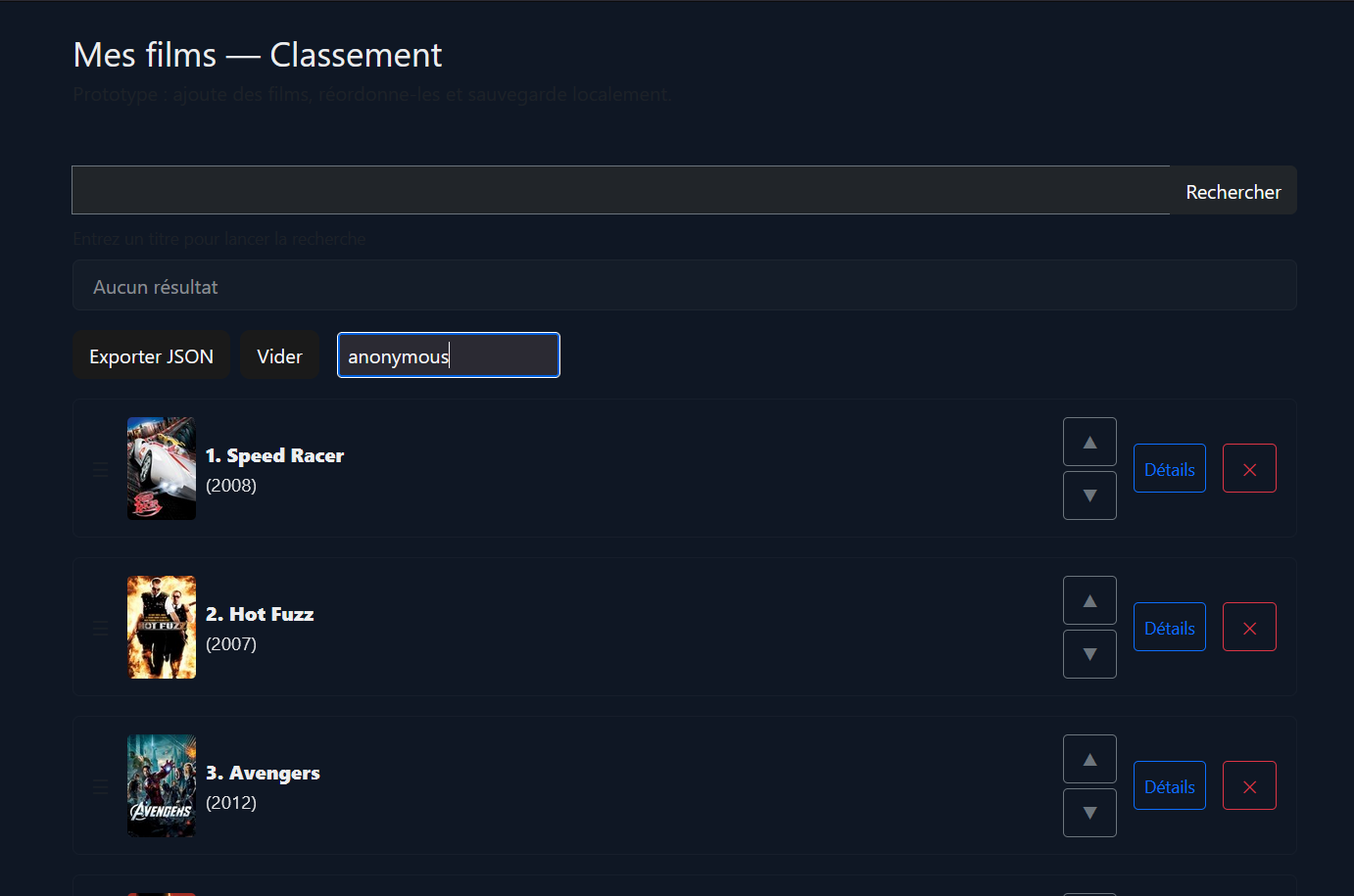Focus the movie title search field
The height and width of the screenshot is (896, 1354).
[x=620, y=190]
